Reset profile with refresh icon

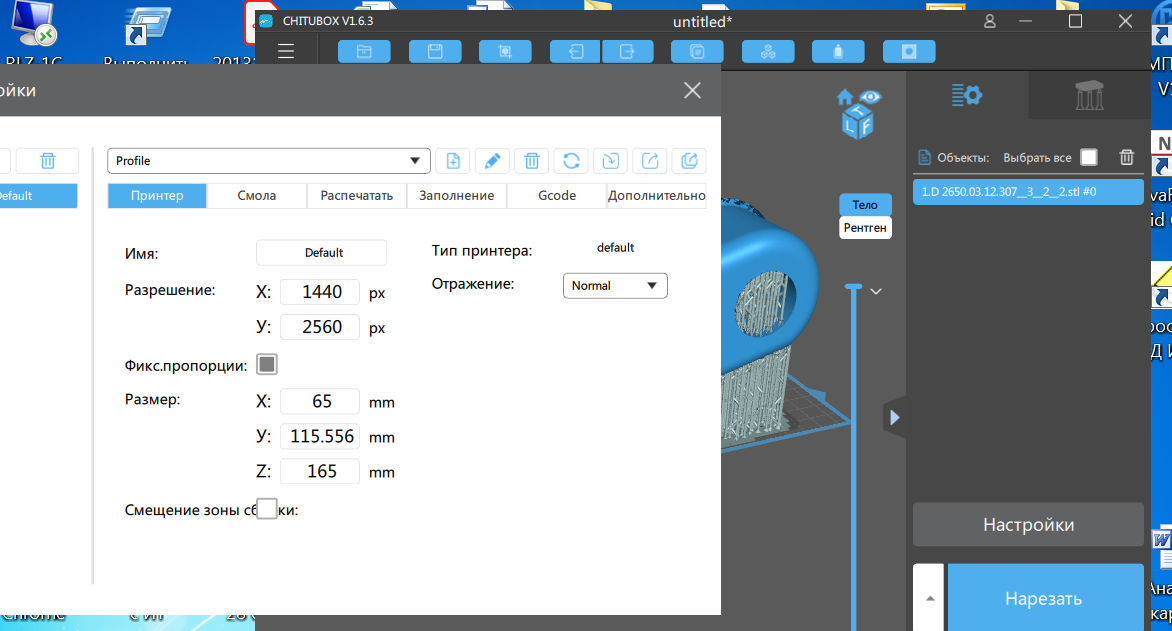pos(571,161)
